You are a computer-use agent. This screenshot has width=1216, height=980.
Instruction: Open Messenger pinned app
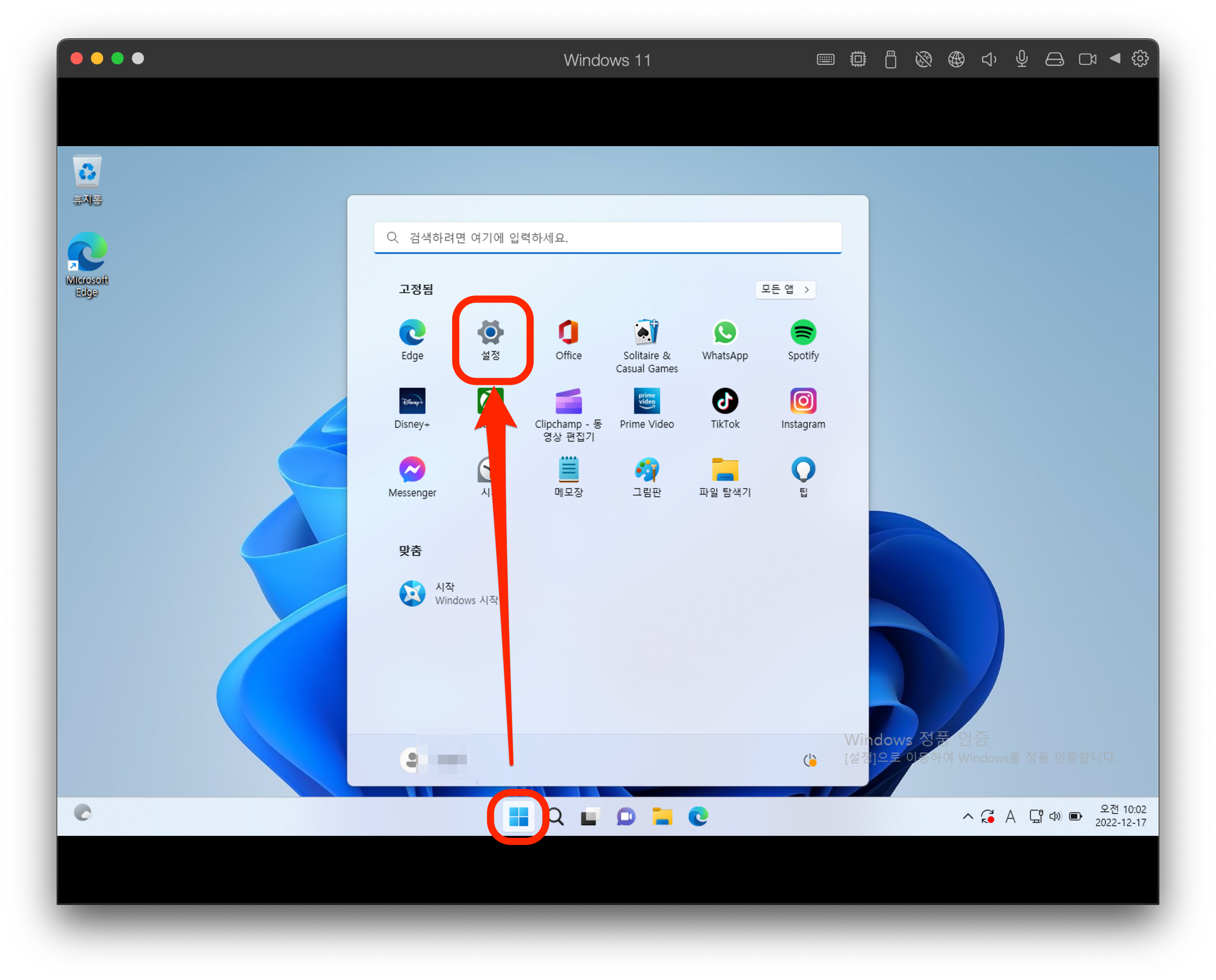pyautogui.click(x=412, y=477)
